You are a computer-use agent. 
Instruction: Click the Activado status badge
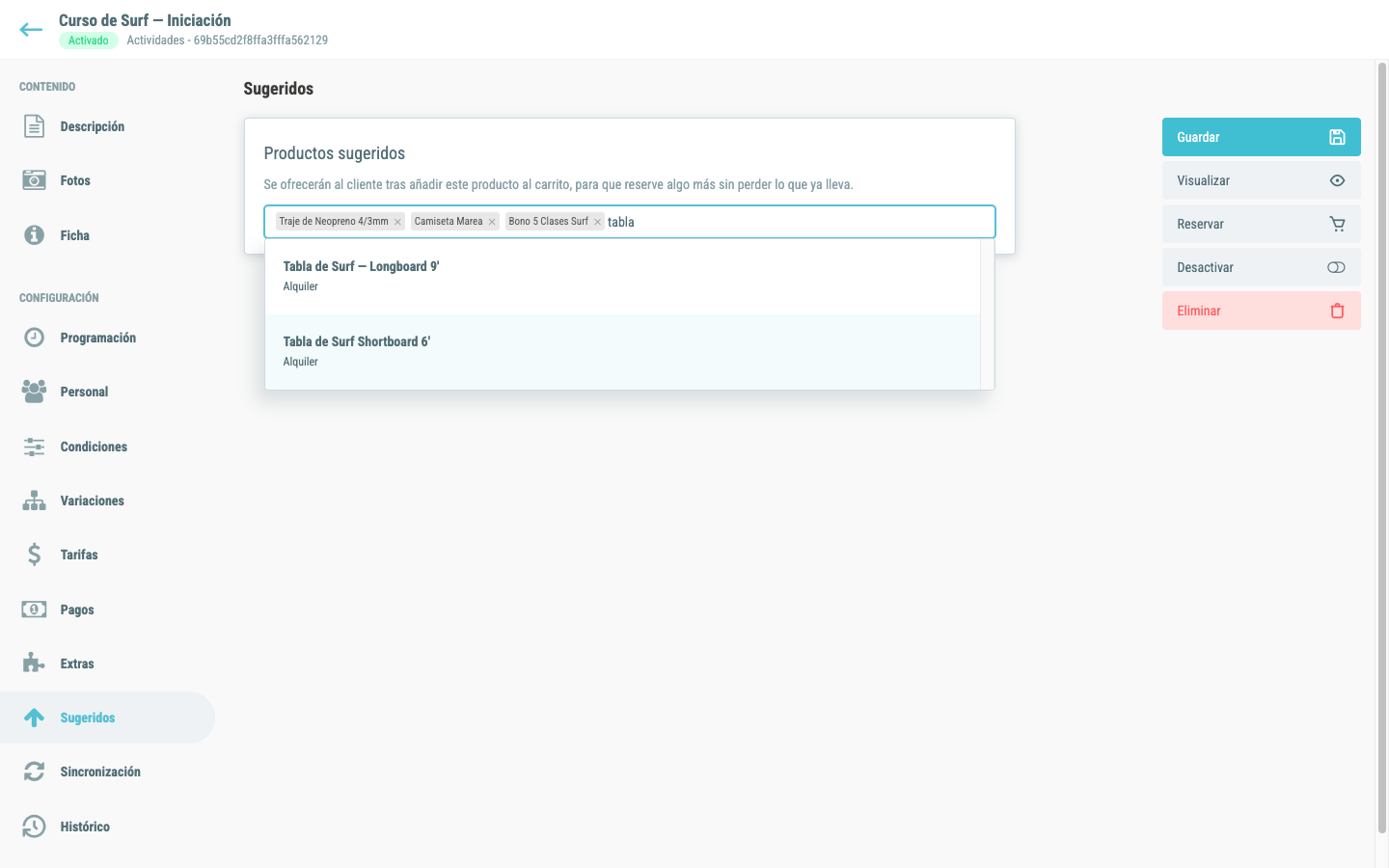click(89, 41)
